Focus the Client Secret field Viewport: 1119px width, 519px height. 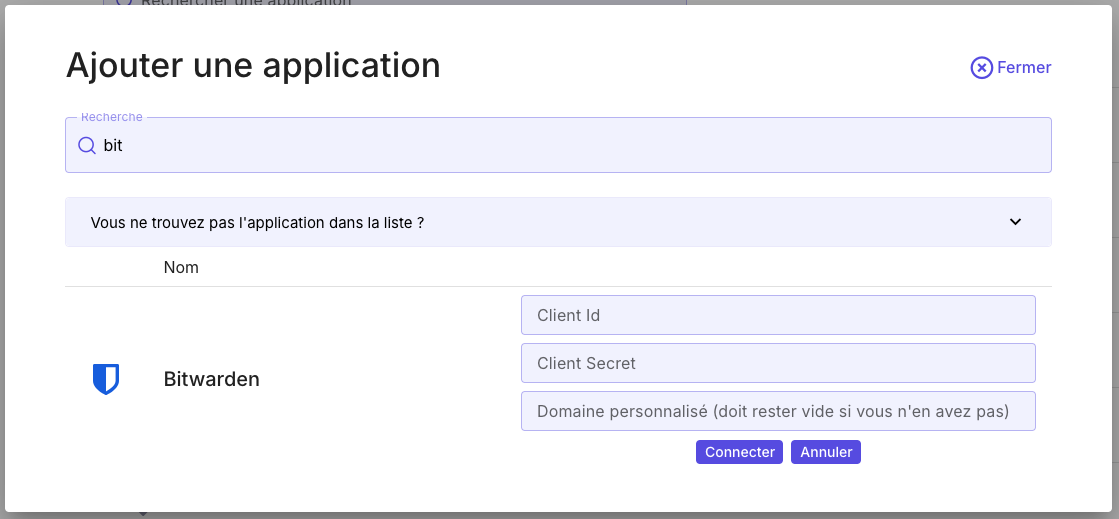pos(778,363)
